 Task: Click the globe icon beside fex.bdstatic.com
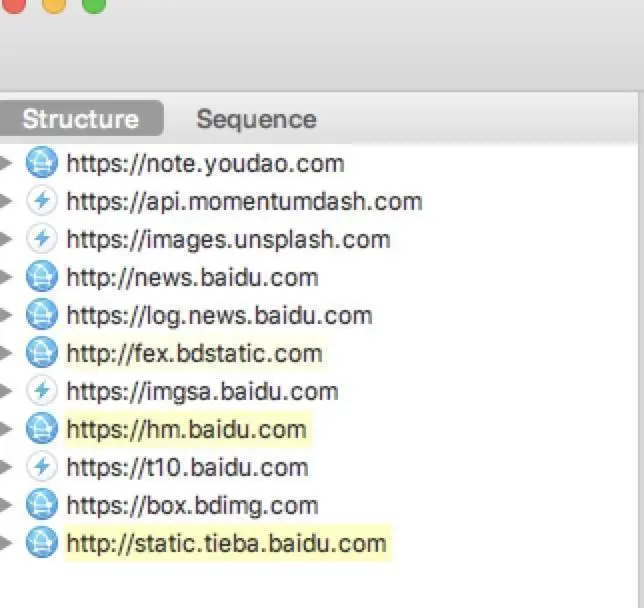41,353
